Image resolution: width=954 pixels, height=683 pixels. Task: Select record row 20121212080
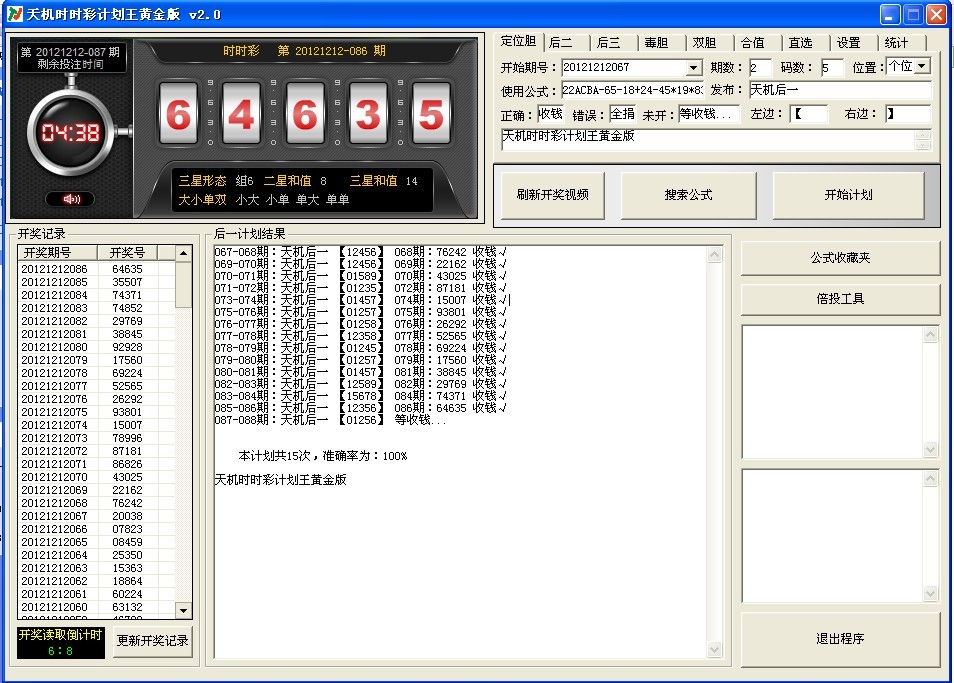tap(97, 347)
